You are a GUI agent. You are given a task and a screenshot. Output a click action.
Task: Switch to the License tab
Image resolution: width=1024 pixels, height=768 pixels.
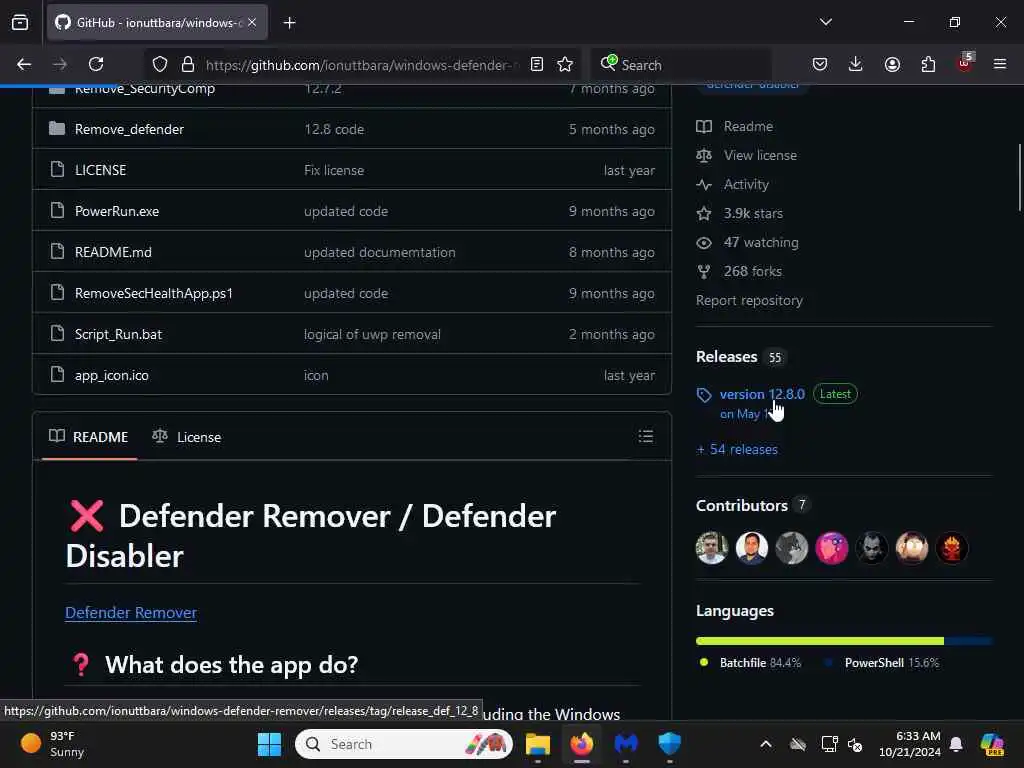point(187,437)
